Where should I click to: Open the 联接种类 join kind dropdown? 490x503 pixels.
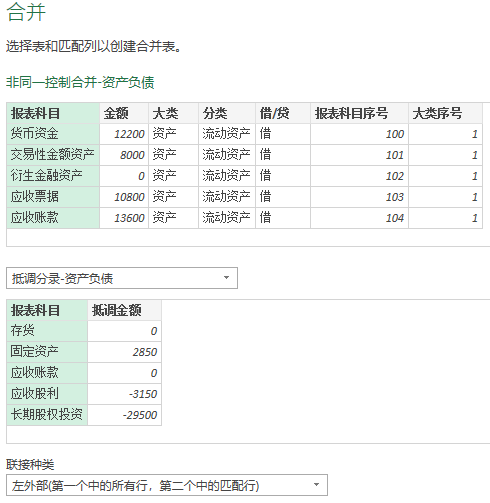pyautogui.click(x=167, y=485)
